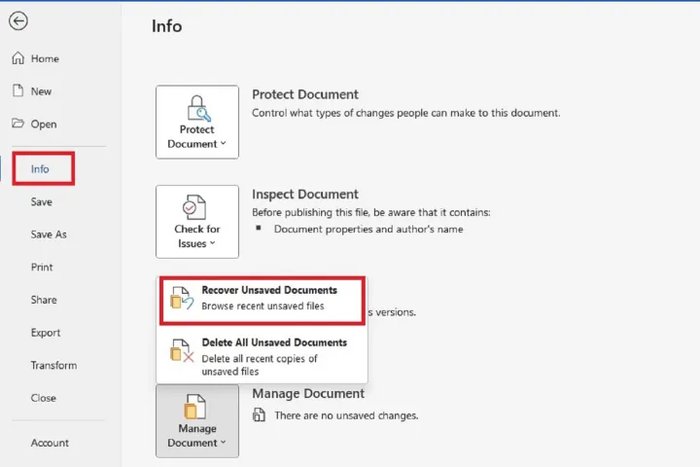The width and height of the screenshot is (700, 467).
Task: Click the Manage Document file icon
Action: click(x=195, y=406)
